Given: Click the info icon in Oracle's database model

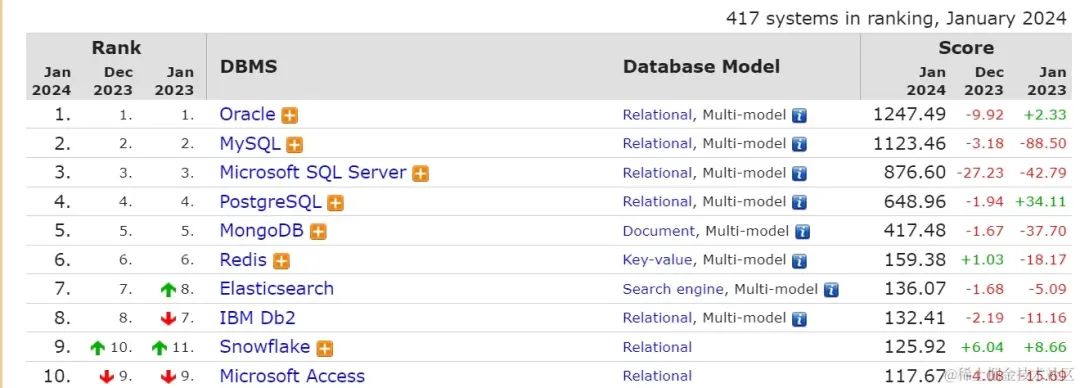Looking at the screenshot, I should [x=799, y=116].
